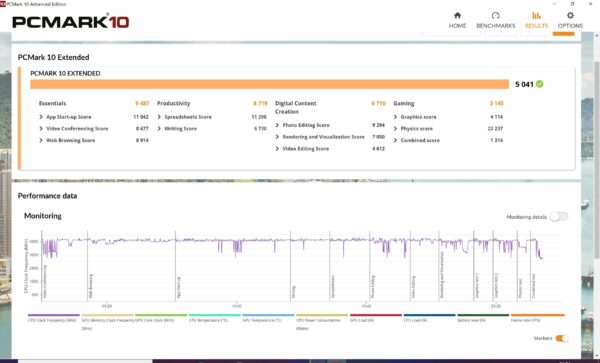Click the App Start-up value 11 042

(141, 117)
